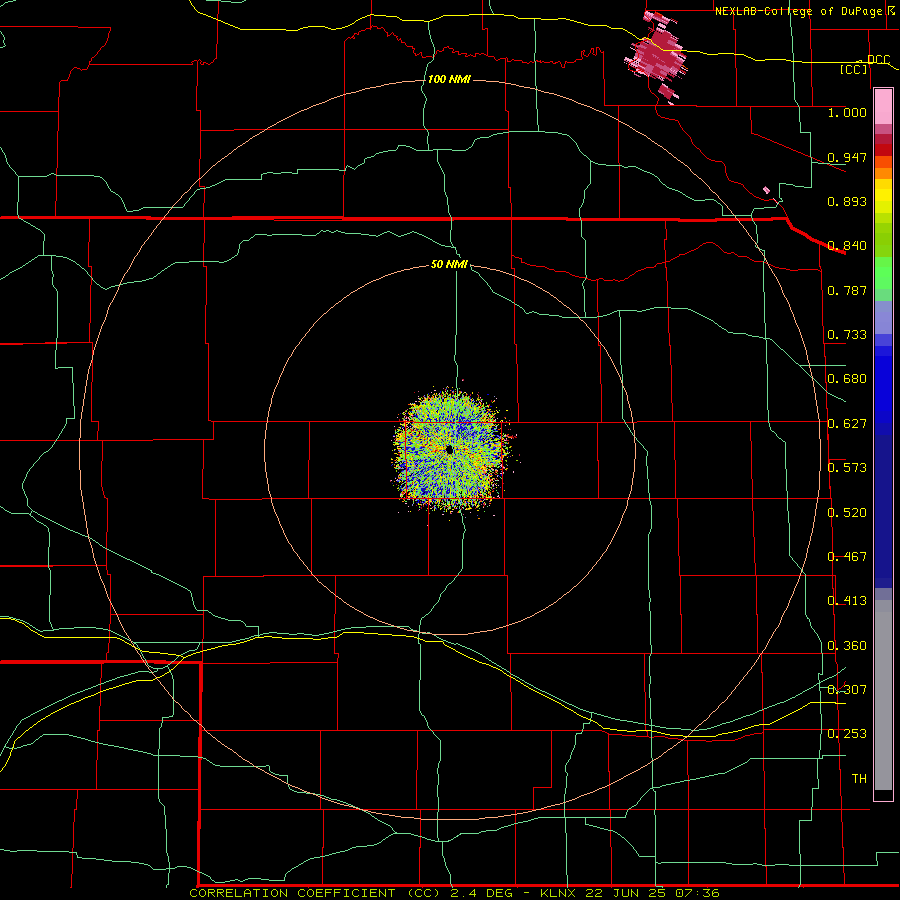900x900 pixels.
Task: Click the 0.627 legend value
Action: pyautogui.click(x=847, y=423)
